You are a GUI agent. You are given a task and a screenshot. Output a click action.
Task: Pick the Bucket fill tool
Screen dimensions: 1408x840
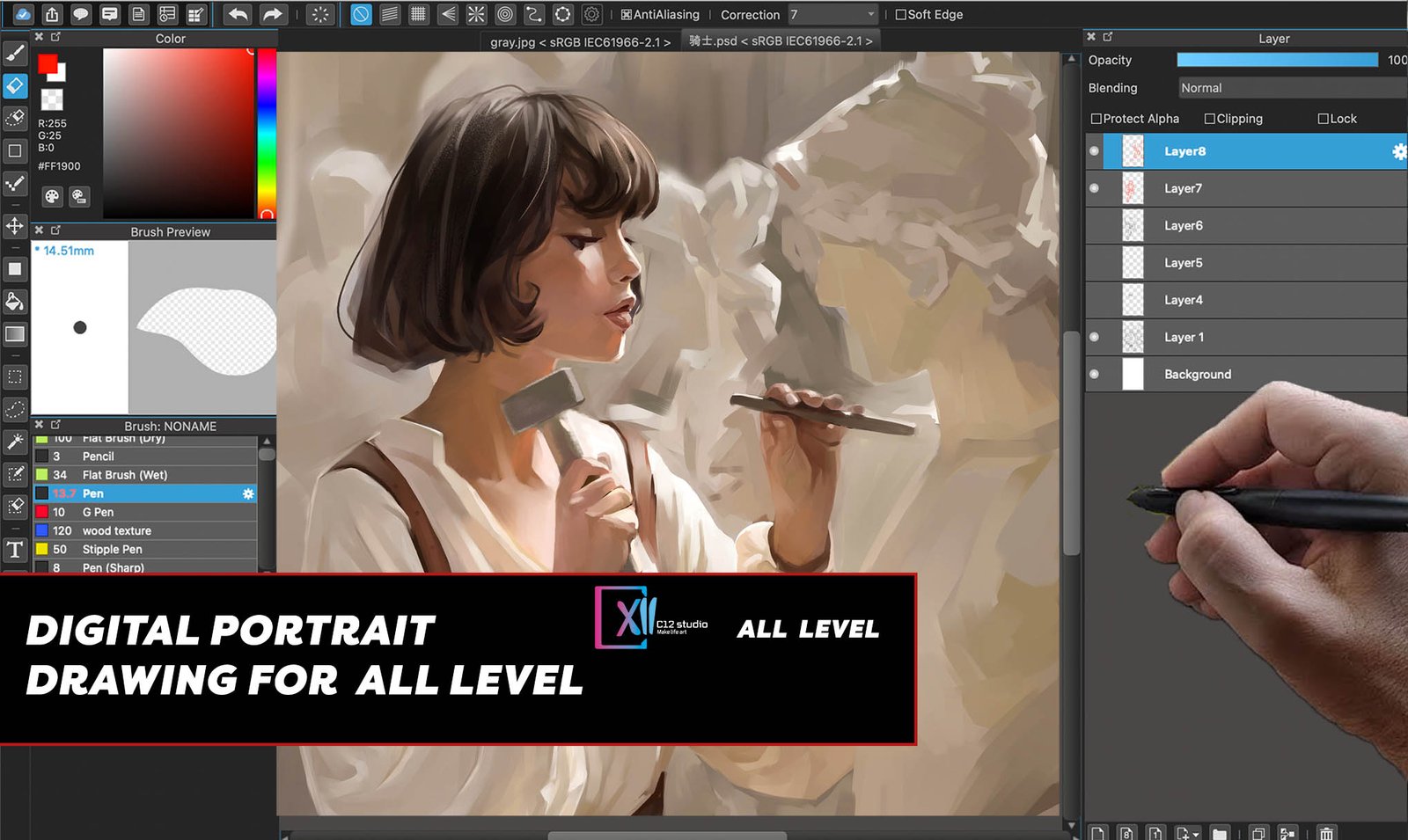pos(15,302)
